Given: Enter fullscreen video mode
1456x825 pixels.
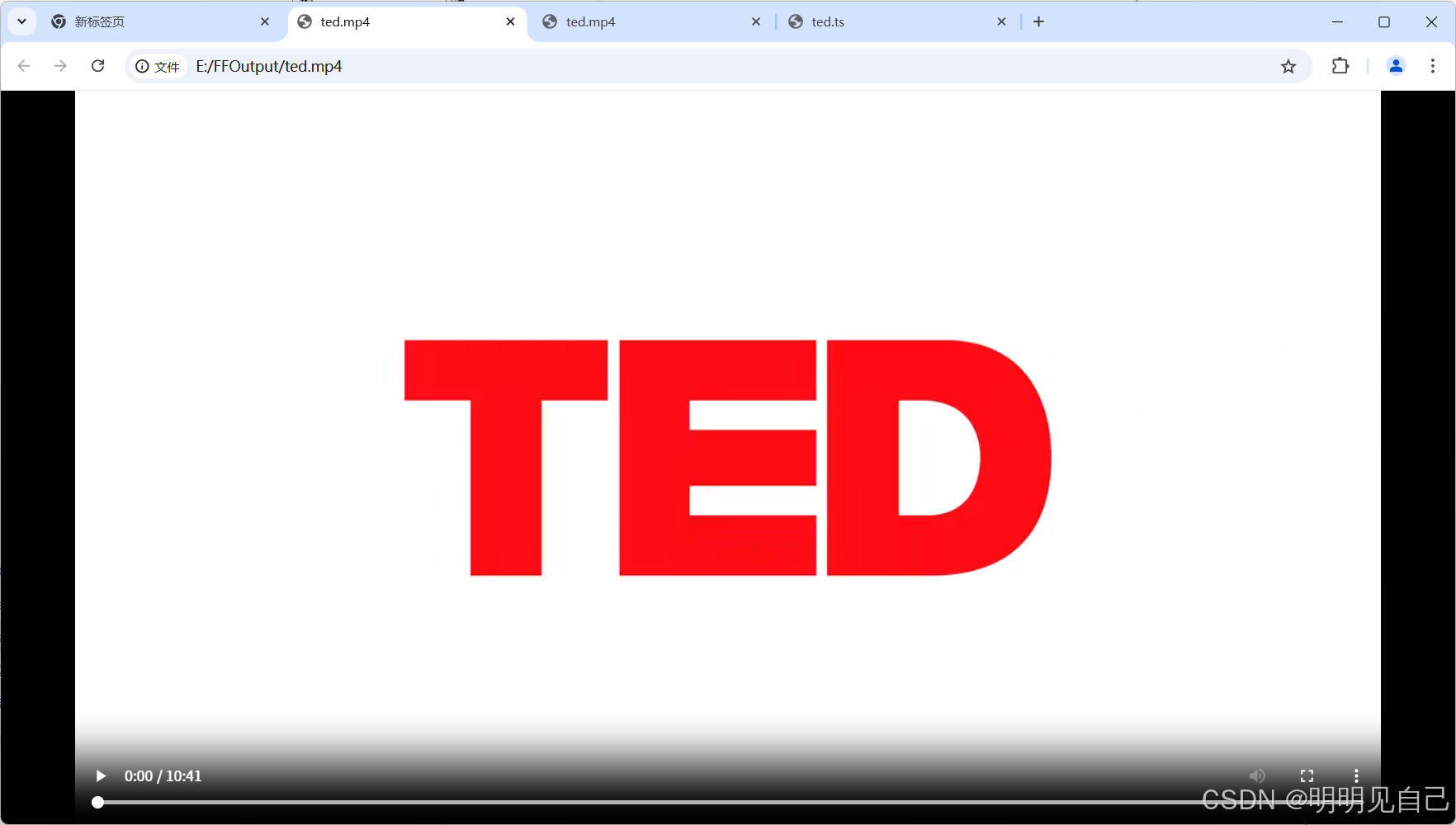Looking at the screenshot, I should click(x=1307, y=776).
